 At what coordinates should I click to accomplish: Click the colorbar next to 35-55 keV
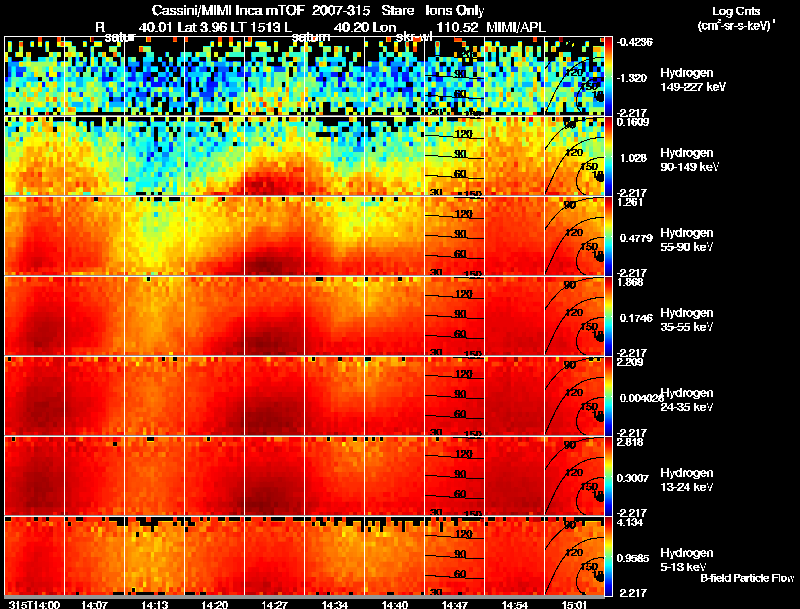(x=608, y=316)
